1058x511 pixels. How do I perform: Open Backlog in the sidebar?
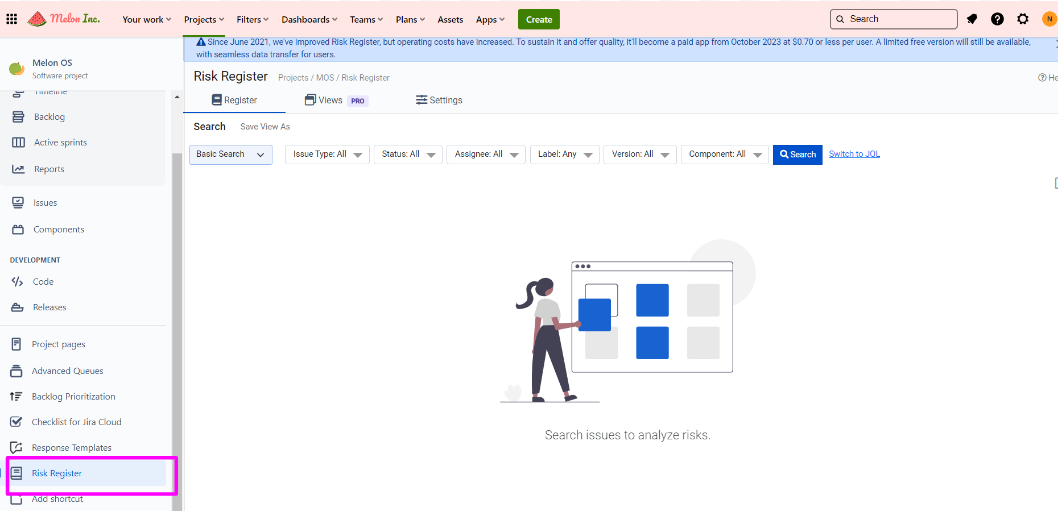(x=49, y=117)
